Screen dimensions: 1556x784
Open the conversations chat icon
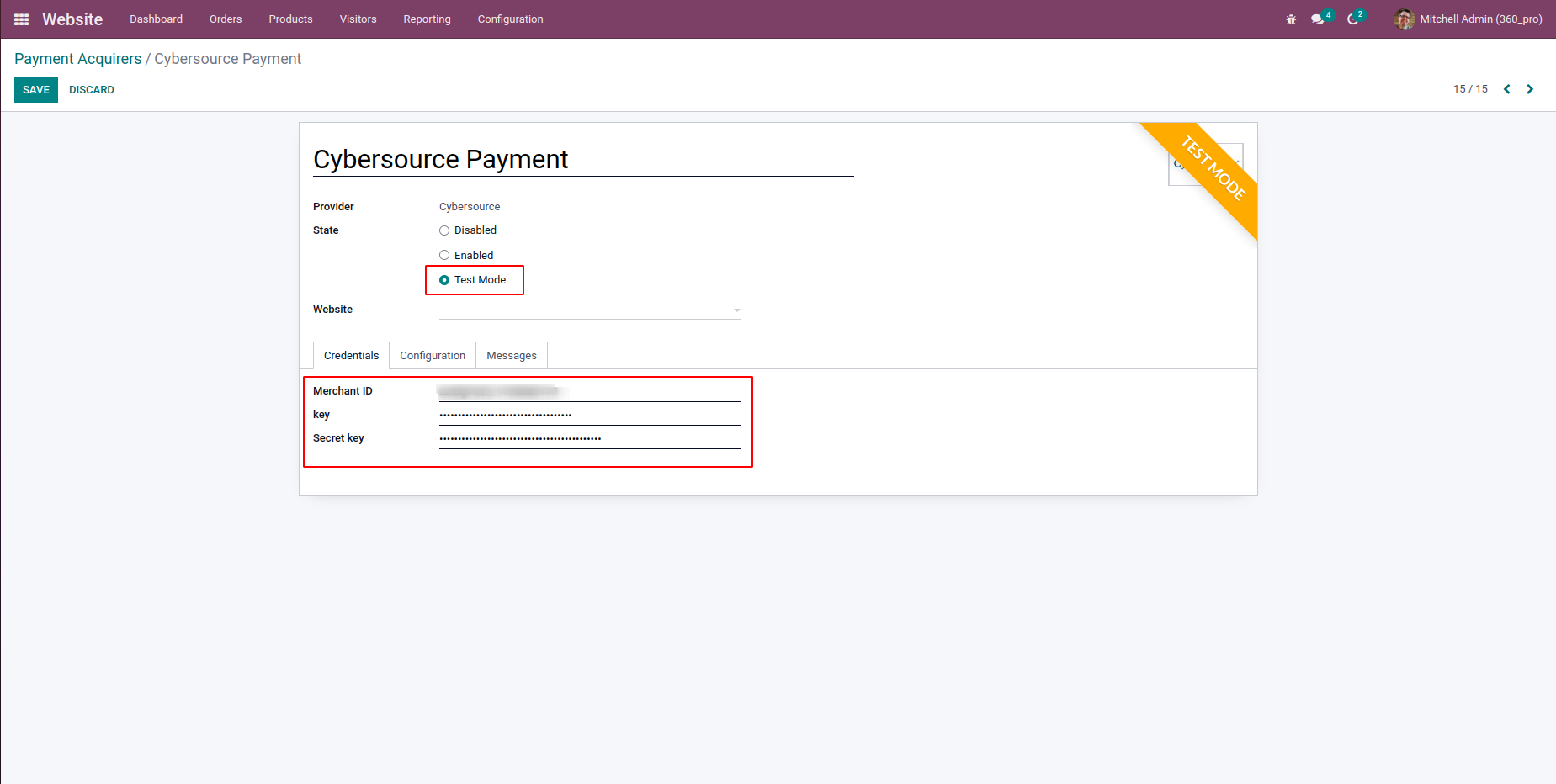pyautogui.click(x=1318, y=19)
